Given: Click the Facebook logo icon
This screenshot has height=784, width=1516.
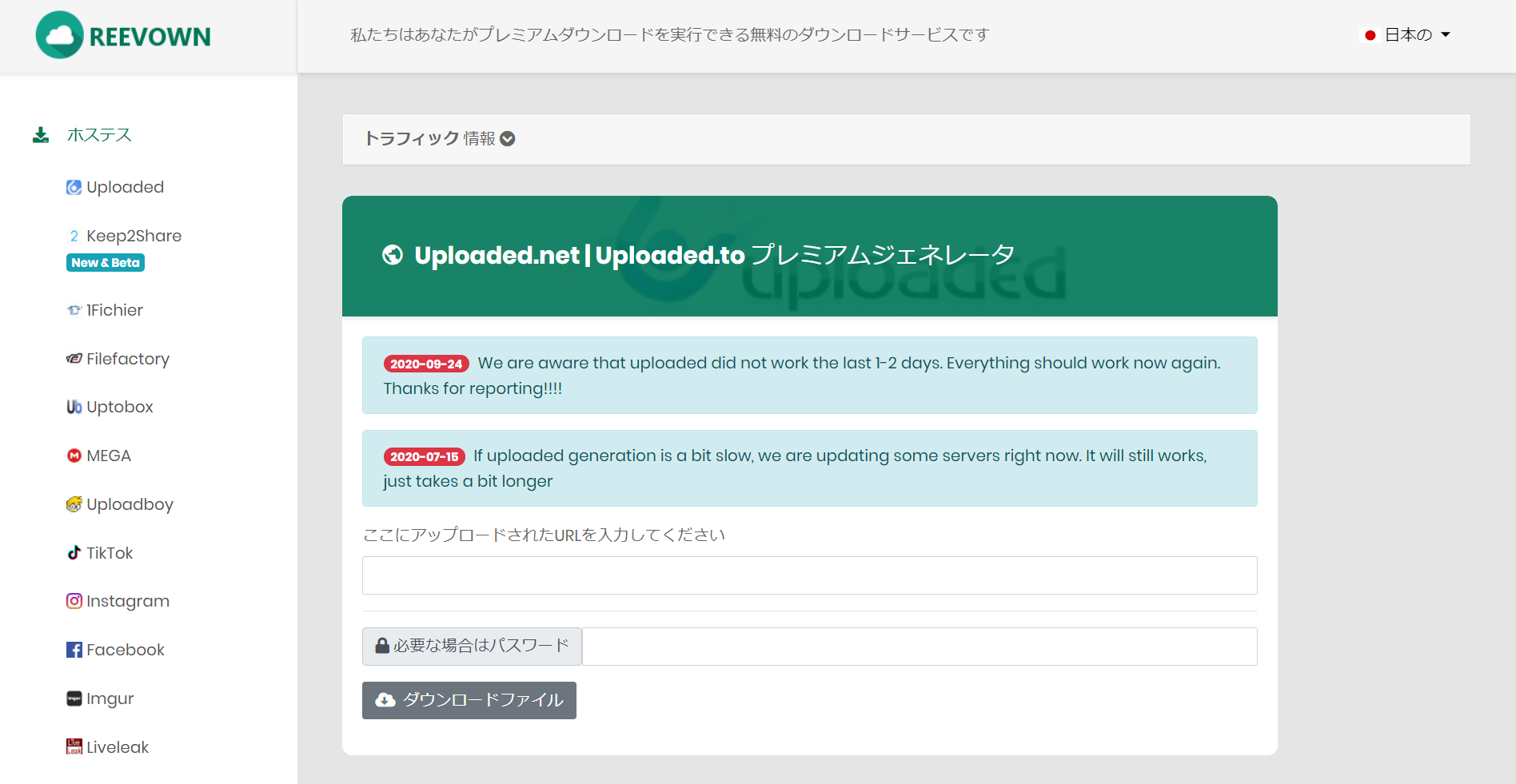Looking at the screenshot, I should (74, 650).
